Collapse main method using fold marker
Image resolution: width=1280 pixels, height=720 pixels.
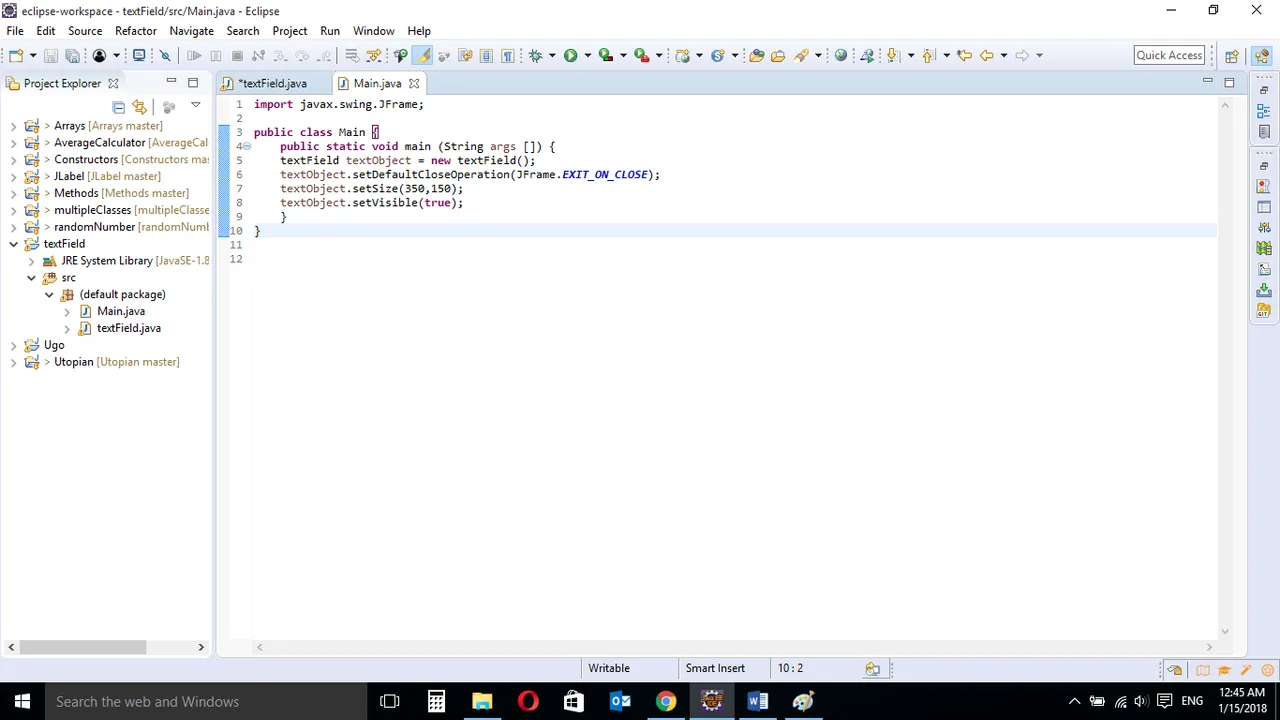pyautogui.click(x=247, y=146)
